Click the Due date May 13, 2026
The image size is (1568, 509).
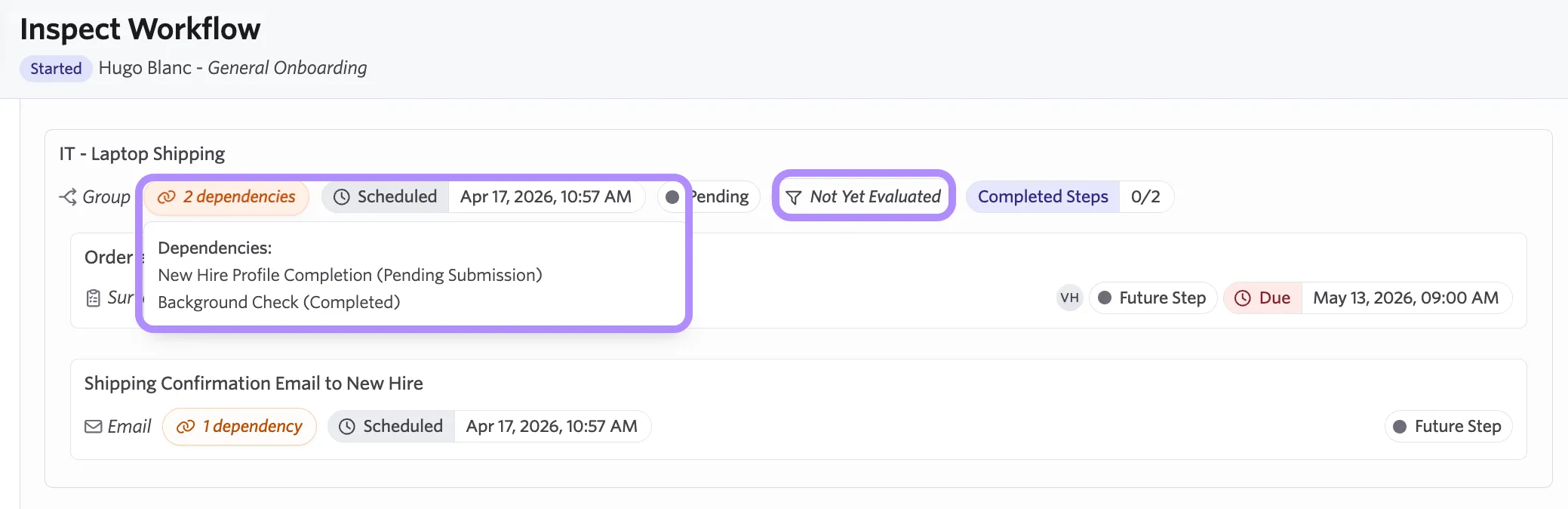coord(1406,298)
